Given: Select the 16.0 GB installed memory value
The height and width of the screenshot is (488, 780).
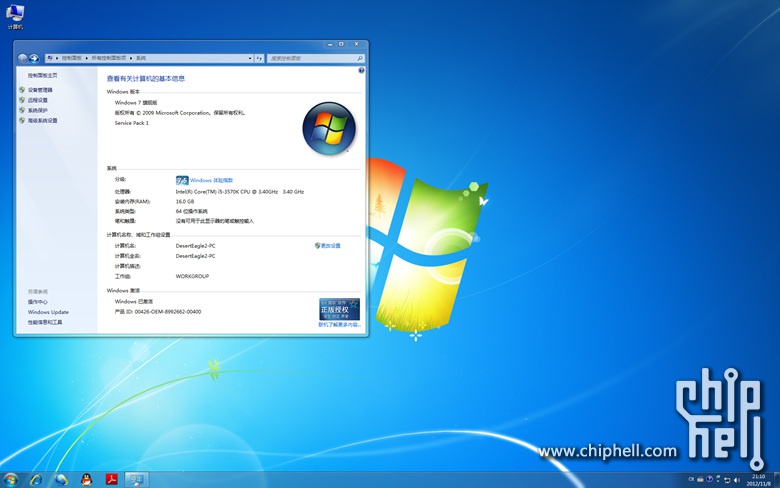Looking at the screenshot, I should click(x=185, y=201).
